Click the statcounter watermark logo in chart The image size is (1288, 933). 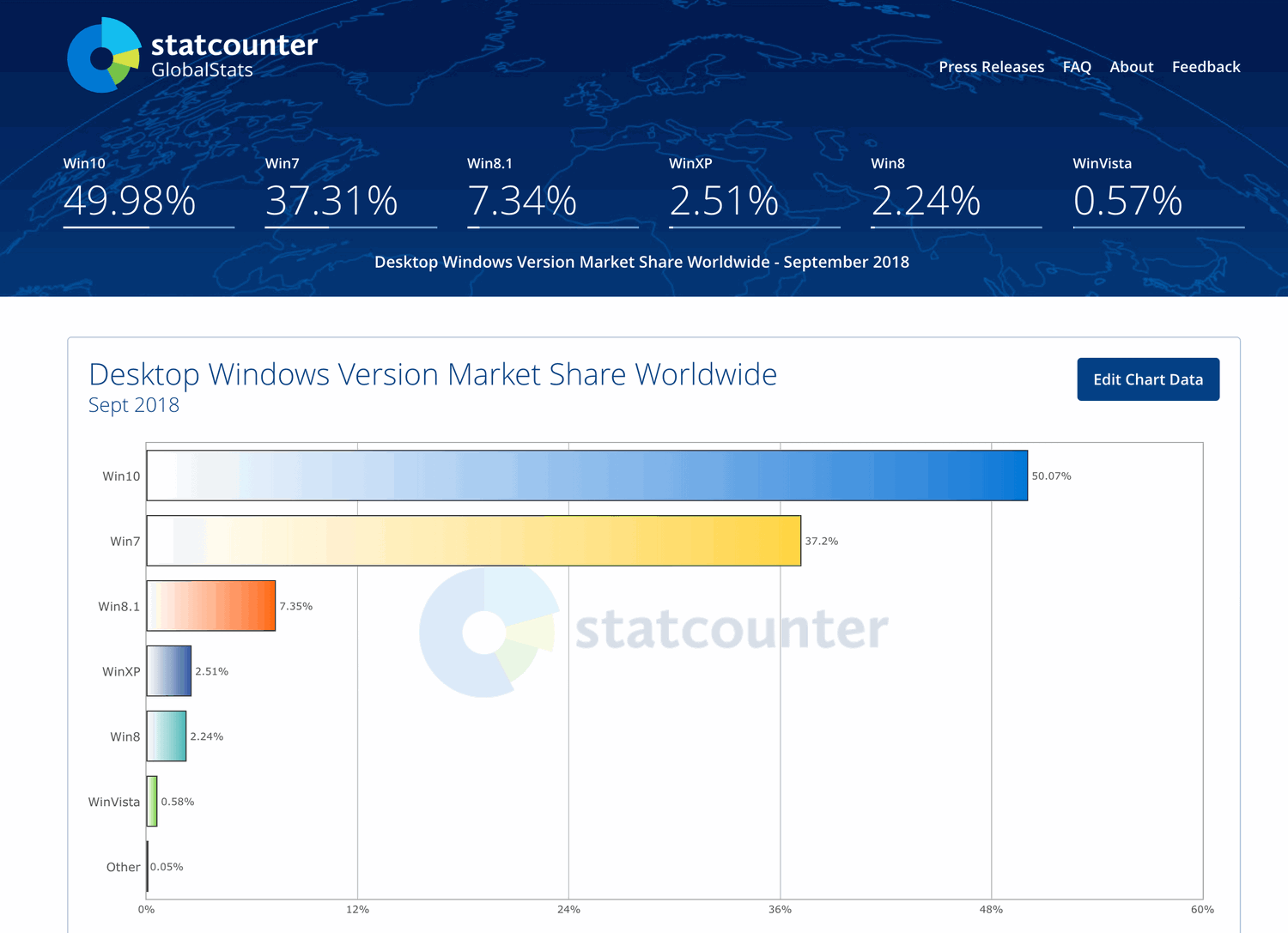(653, 631)
